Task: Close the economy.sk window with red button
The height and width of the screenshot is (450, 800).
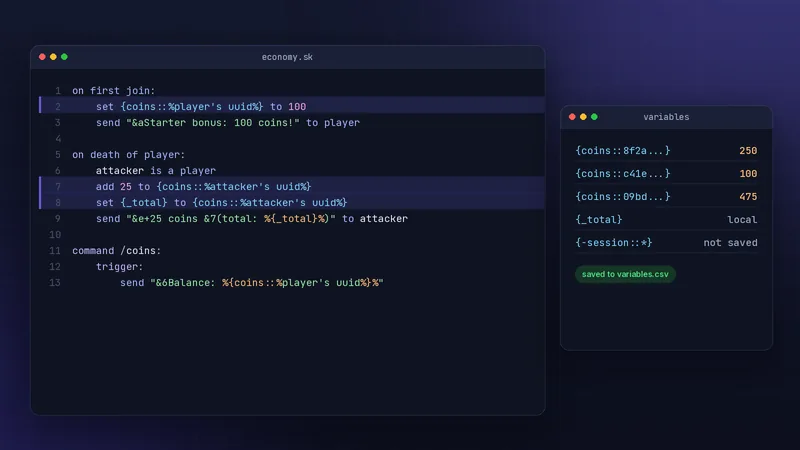Action: point(42,57)
